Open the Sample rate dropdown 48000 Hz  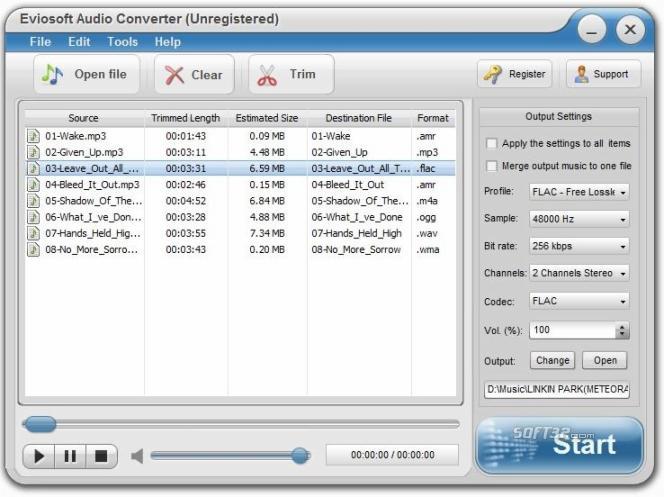pos(579,219)
